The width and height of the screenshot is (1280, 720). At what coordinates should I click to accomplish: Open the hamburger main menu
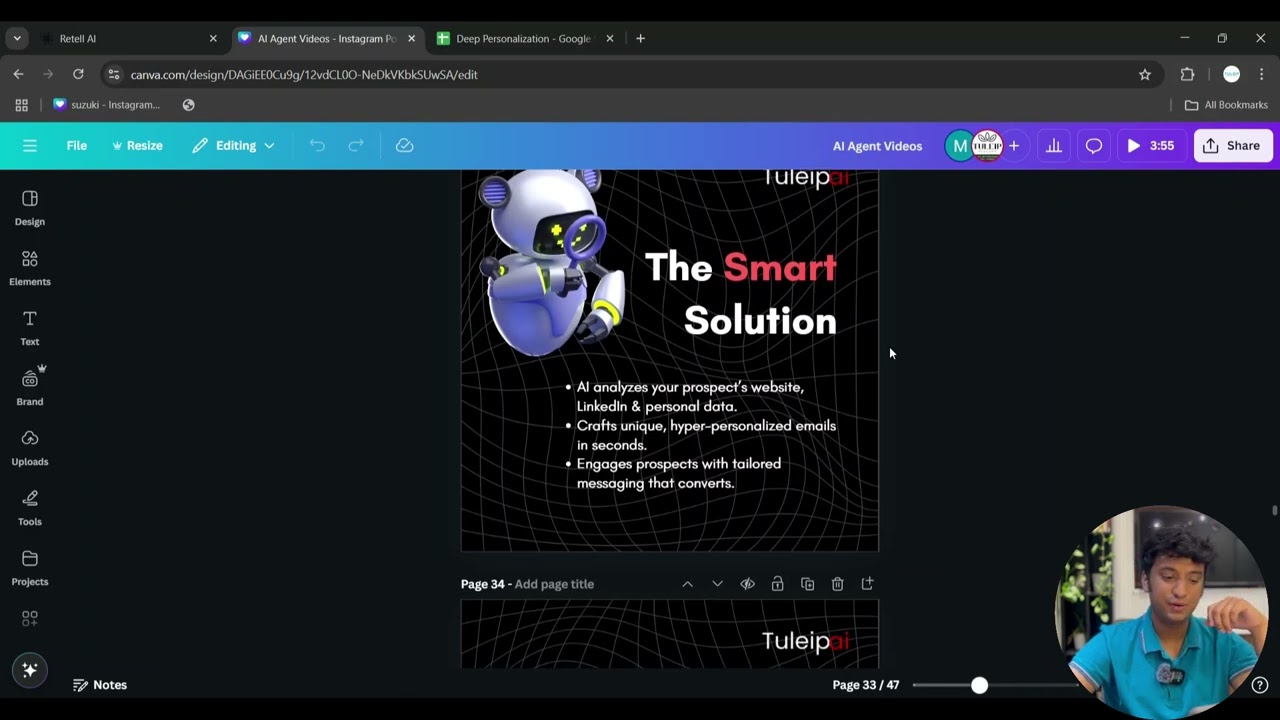(x=30, y=146)
